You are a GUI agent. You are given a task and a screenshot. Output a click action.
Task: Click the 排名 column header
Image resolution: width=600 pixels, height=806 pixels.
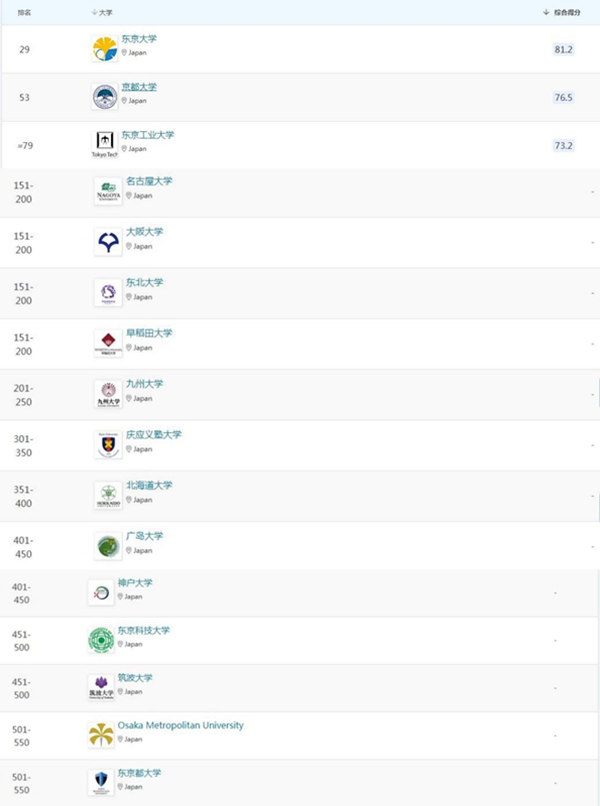pos(24,12)
